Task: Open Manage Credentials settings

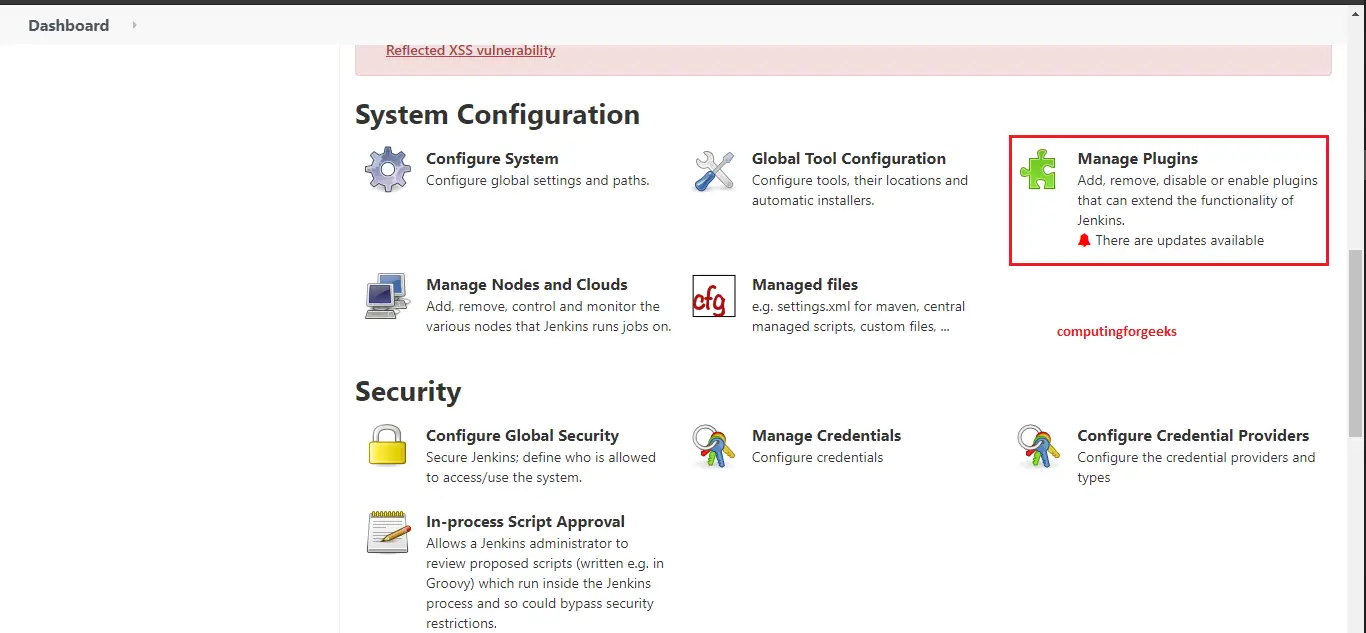Action: click(826, 435)
